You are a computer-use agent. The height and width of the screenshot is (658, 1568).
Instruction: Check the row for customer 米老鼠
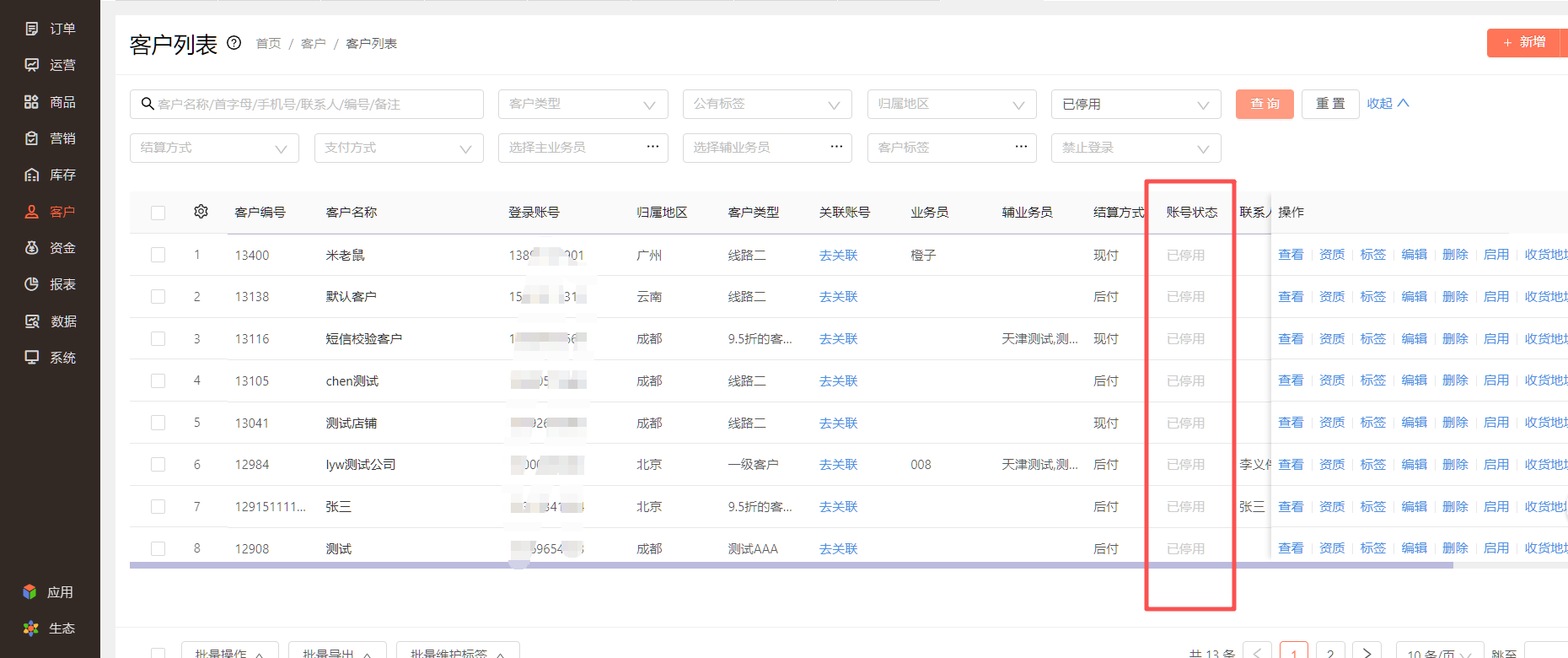158,255
